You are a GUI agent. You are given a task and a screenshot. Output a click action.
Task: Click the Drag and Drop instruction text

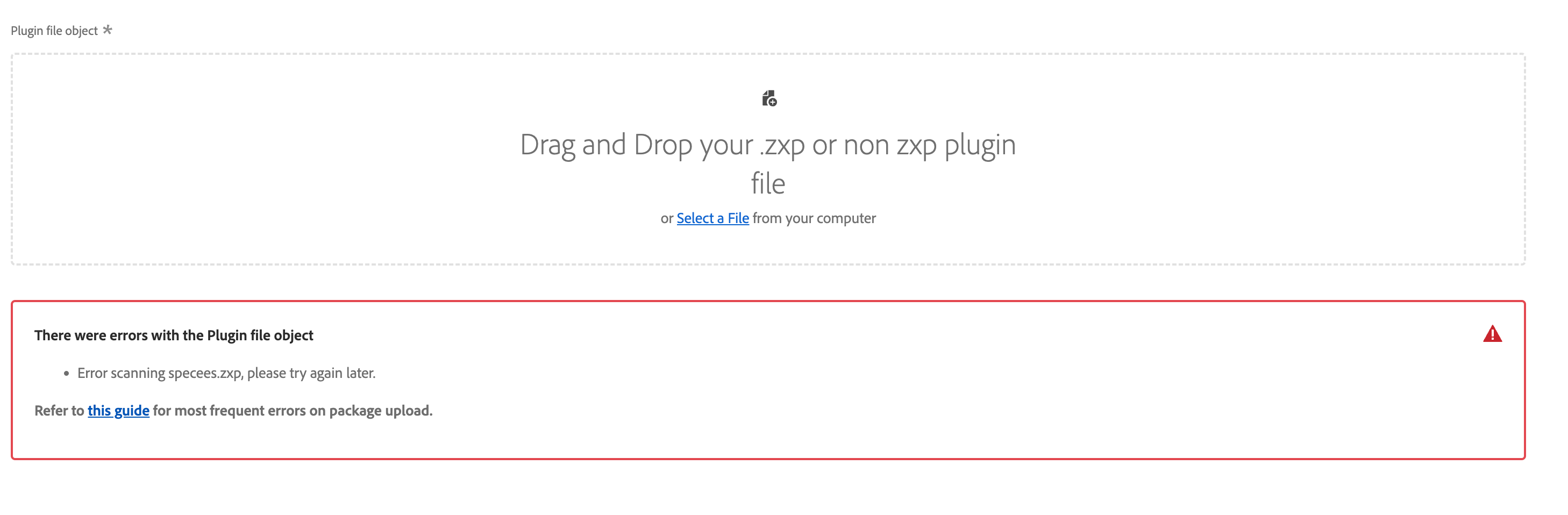point(768,146)
